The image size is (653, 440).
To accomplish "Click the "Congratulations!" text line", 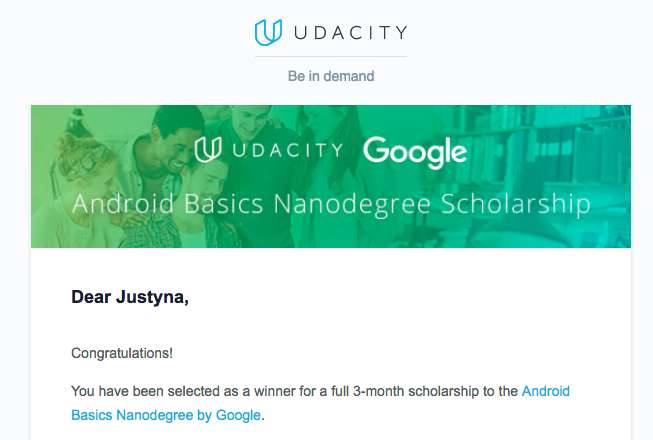I will coord(122,353).
